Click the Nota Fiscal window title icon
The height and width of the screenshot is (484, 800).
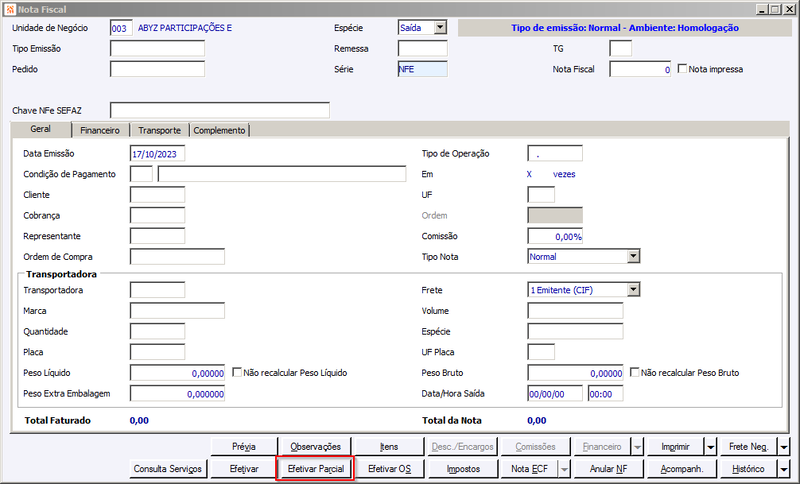coord(10,9)
